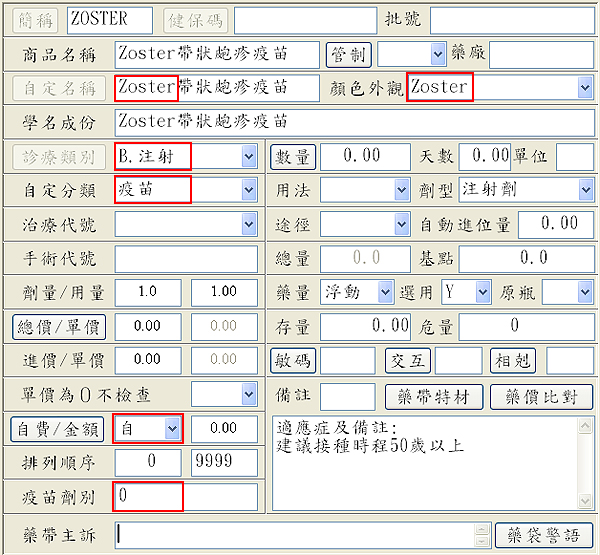This screenshot has width=600, height=555.
Task: Open the 自定分類 dropdown showing 疫苗
Action: click(x=248, y=190)
